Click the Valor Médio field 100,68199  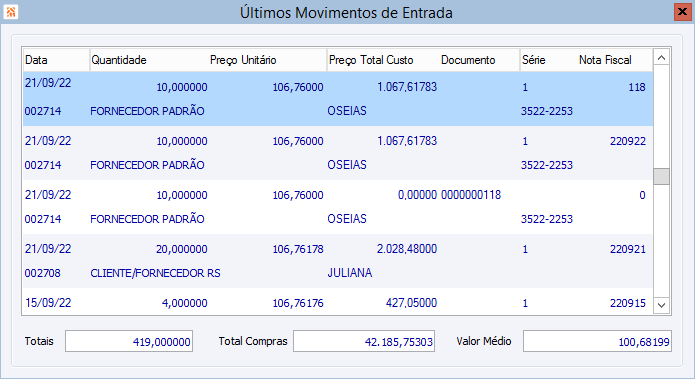597,341
